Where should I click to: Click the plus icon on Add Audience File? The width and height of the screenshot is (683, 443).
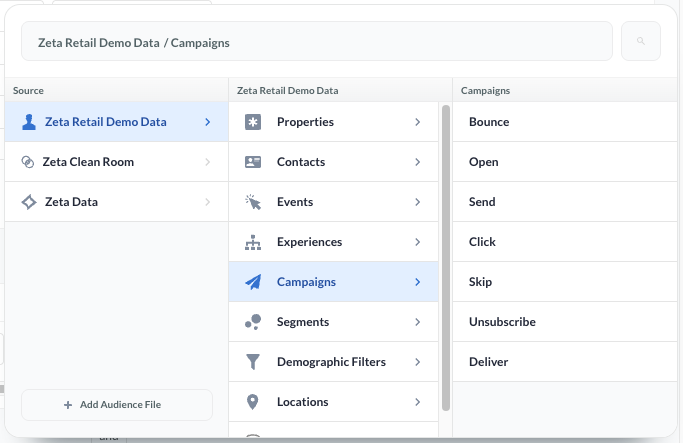[x=68, y=405]
